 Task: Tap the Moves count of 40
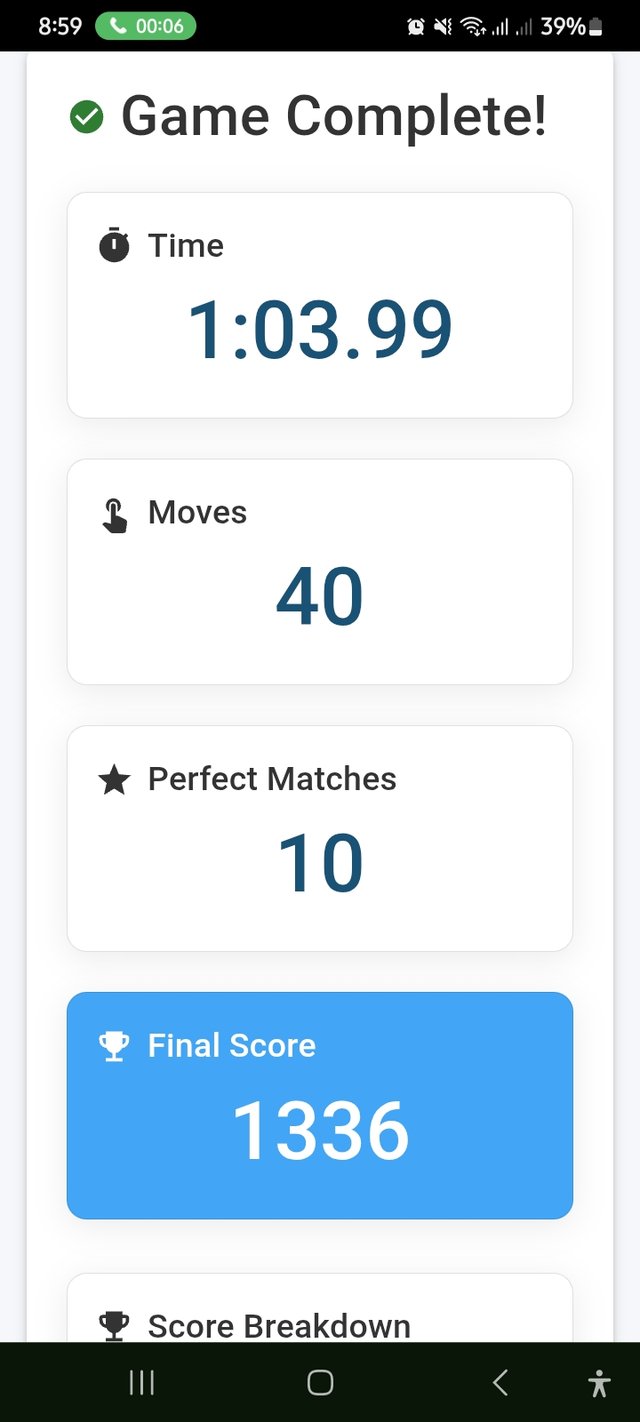point(320,597)
